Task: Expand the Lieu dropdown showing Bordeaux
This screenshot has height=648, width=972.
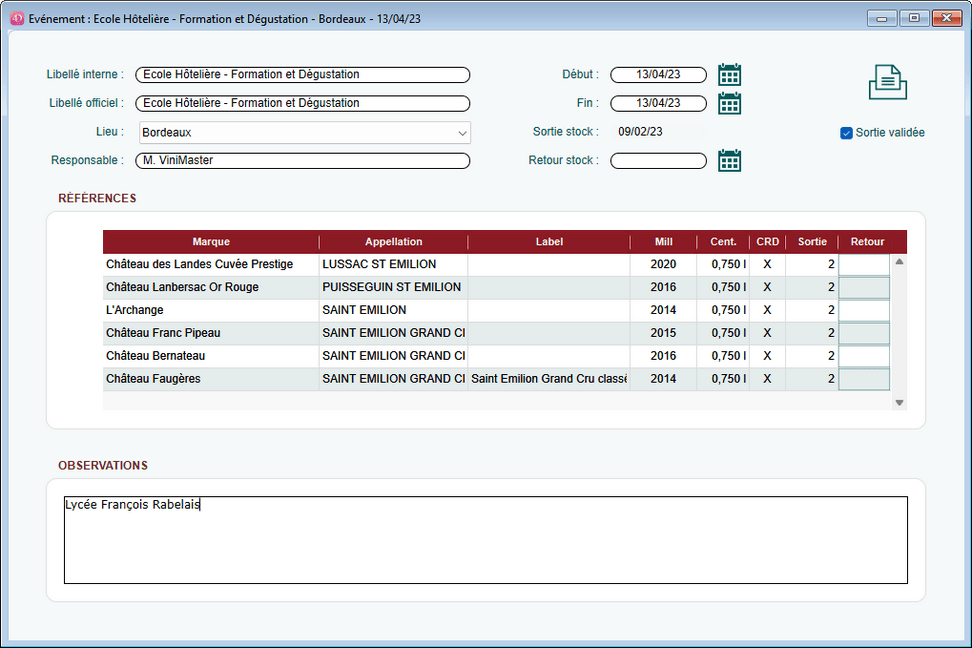Action: pos(461,133)
